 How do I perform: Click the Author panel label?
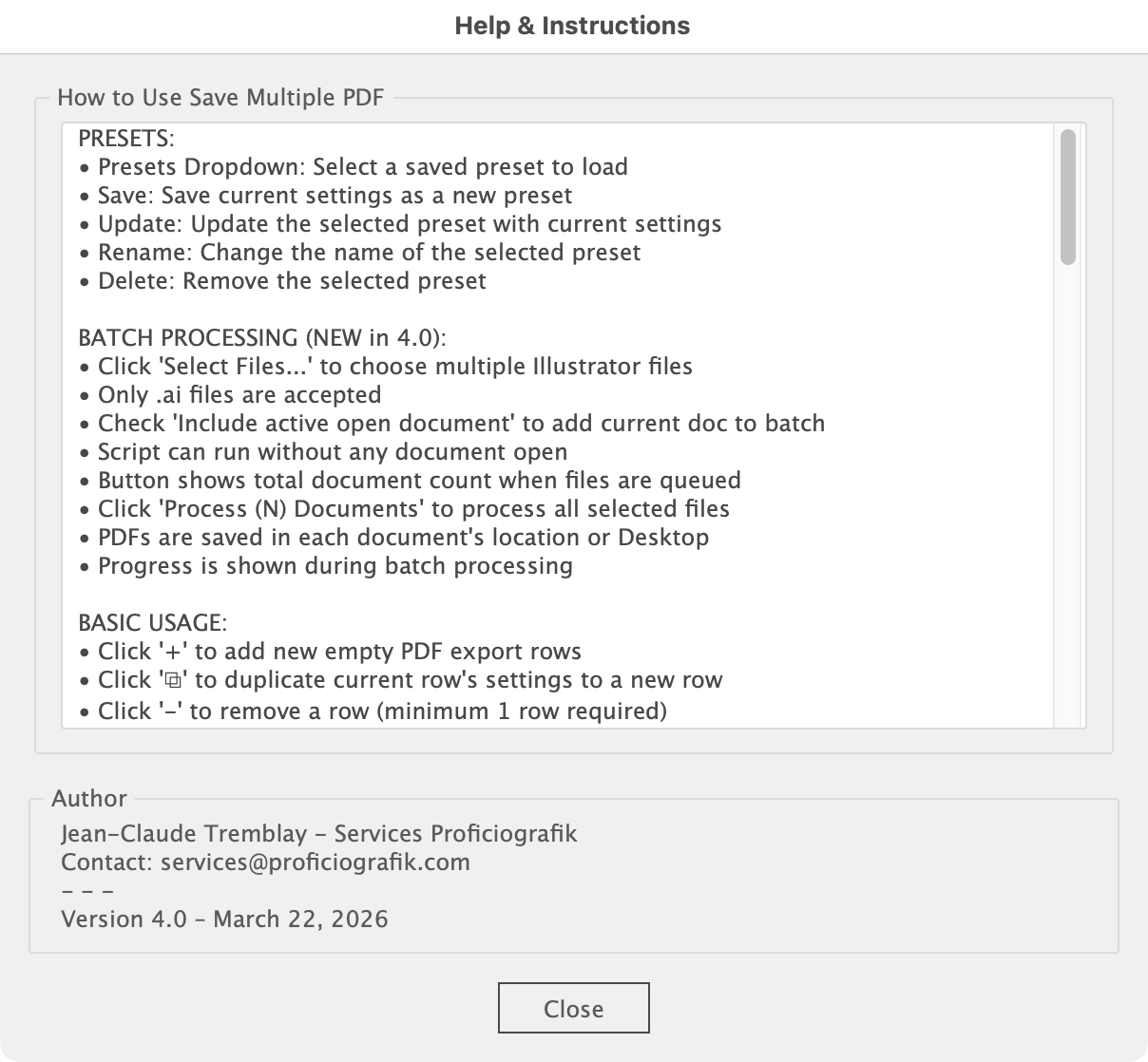[89, 799]
